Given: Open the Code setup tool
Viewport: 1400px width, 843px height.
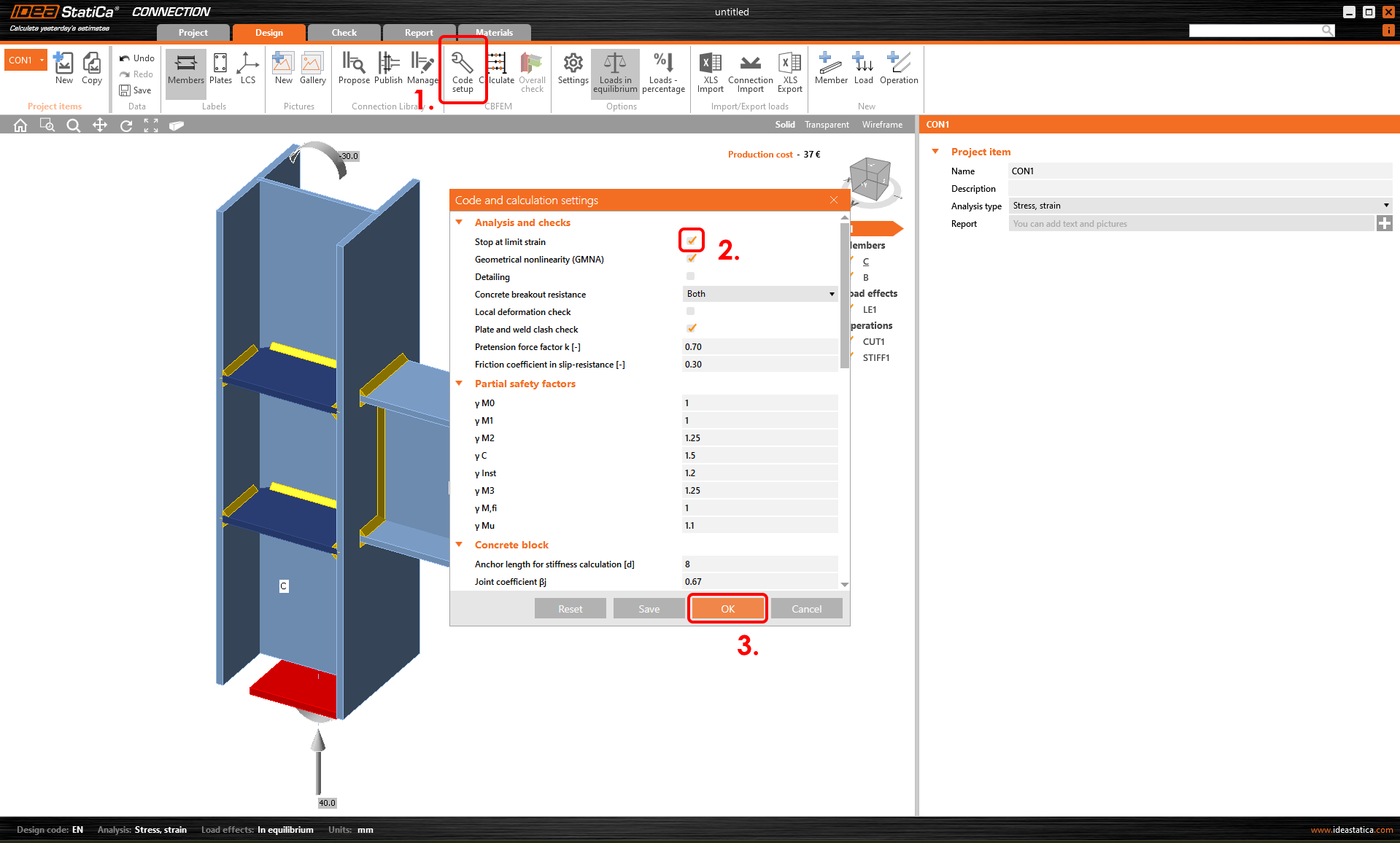Looking at the screenshot, I should coord(462,71).
